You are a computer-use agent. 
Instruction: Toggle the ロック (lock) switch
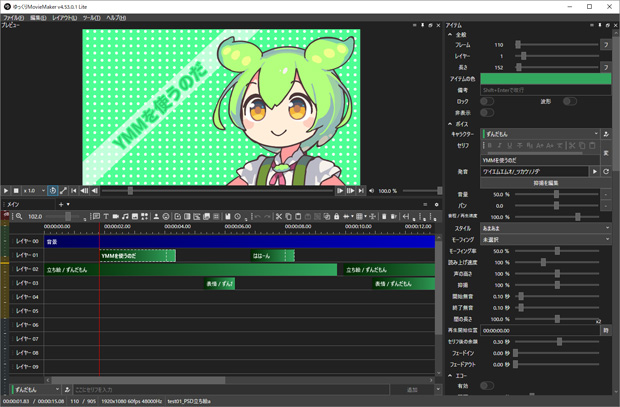pos(487,102)
